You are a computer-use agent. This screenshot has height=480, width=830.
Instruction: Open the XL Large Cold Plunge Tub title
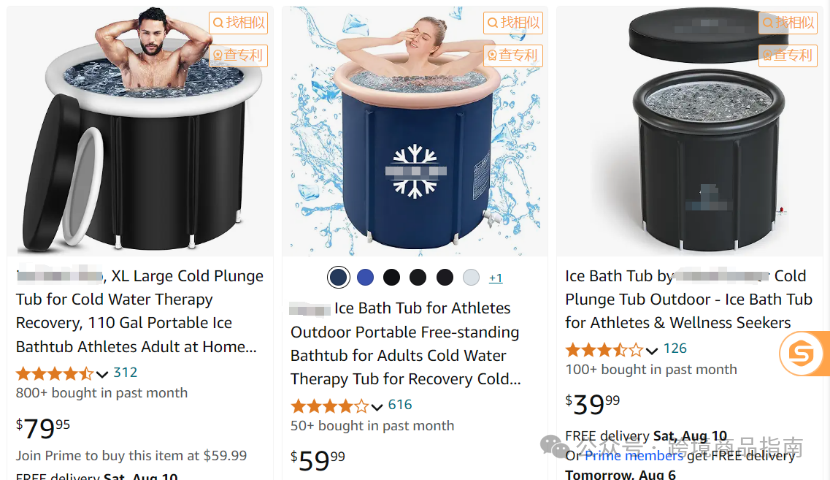tap(140, 311)
